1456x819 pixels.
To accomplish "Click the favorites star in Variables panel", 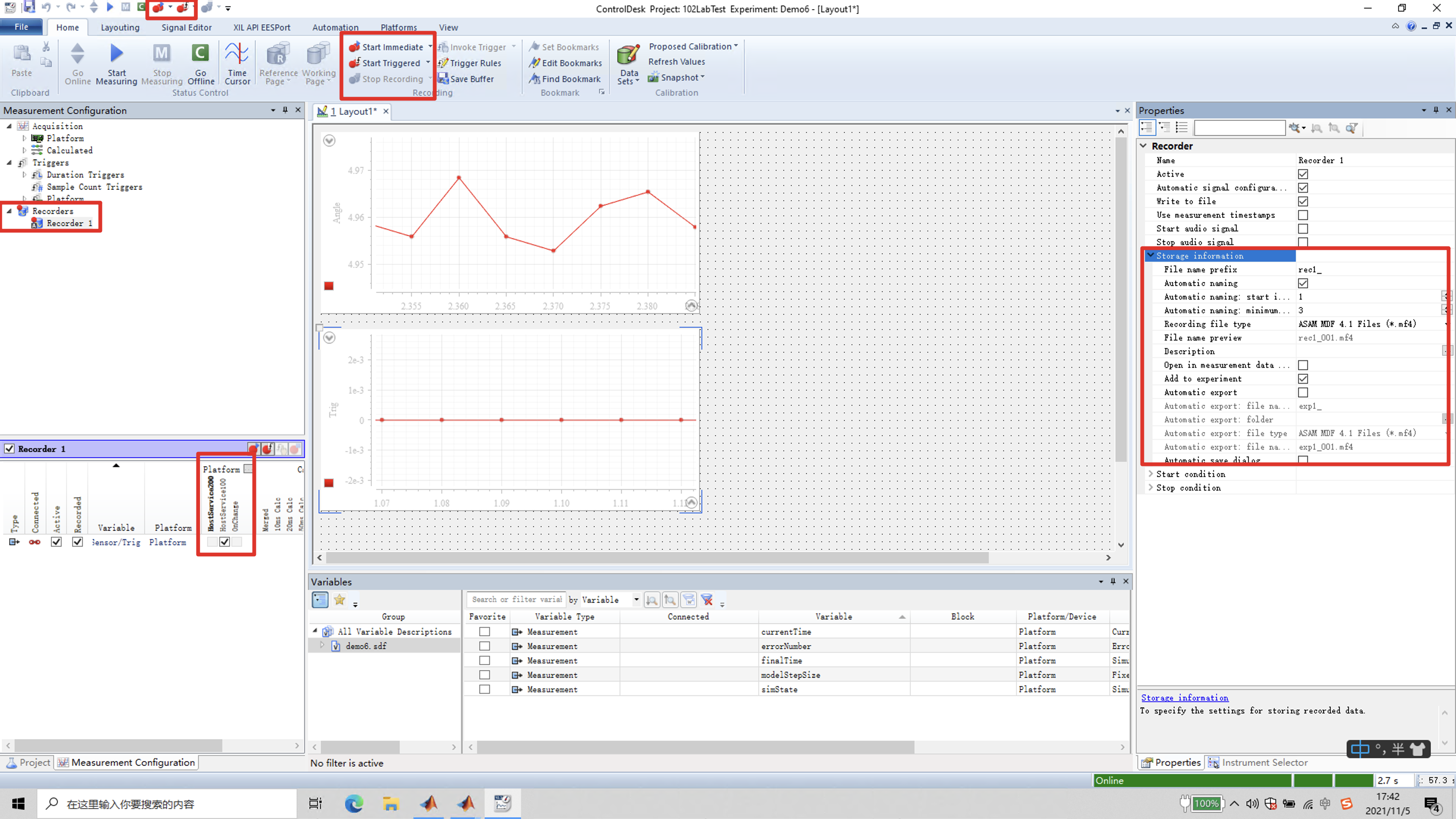I will pyautogui.click(x=339, y=600).
